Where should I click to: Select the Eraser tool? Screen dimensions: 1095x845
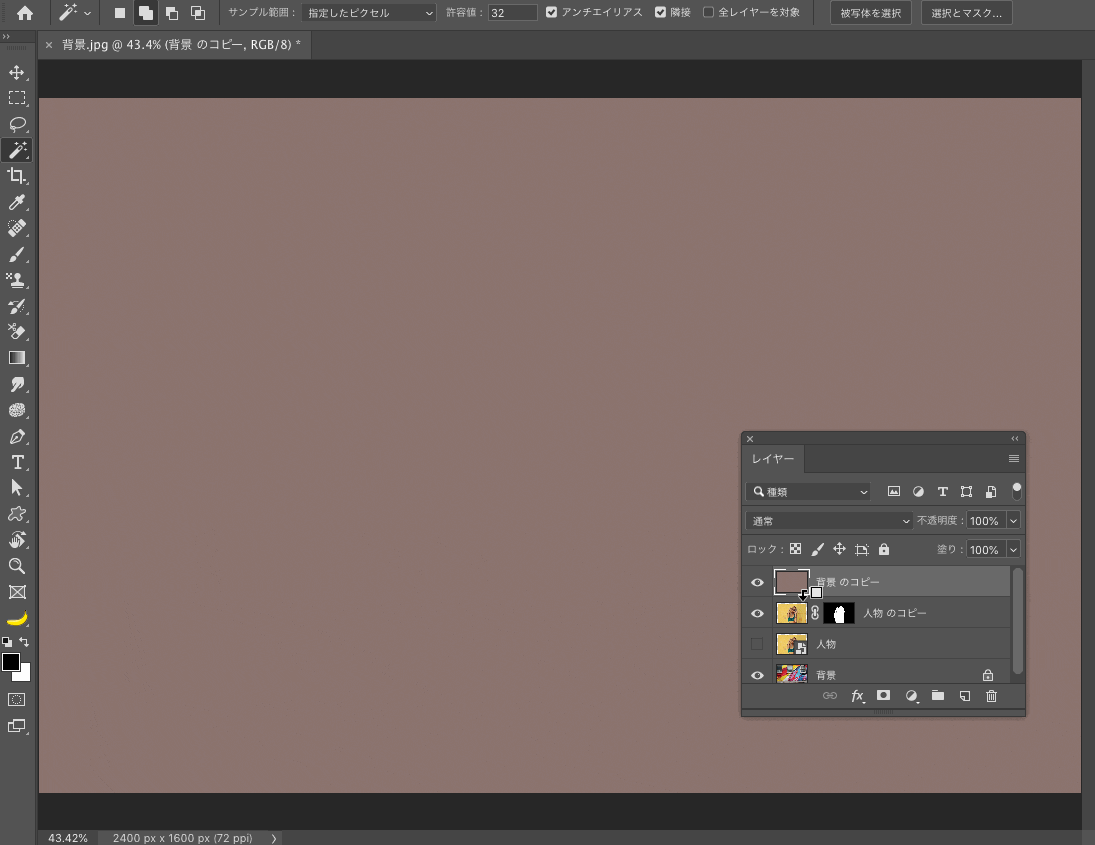(x=17, y=332)
